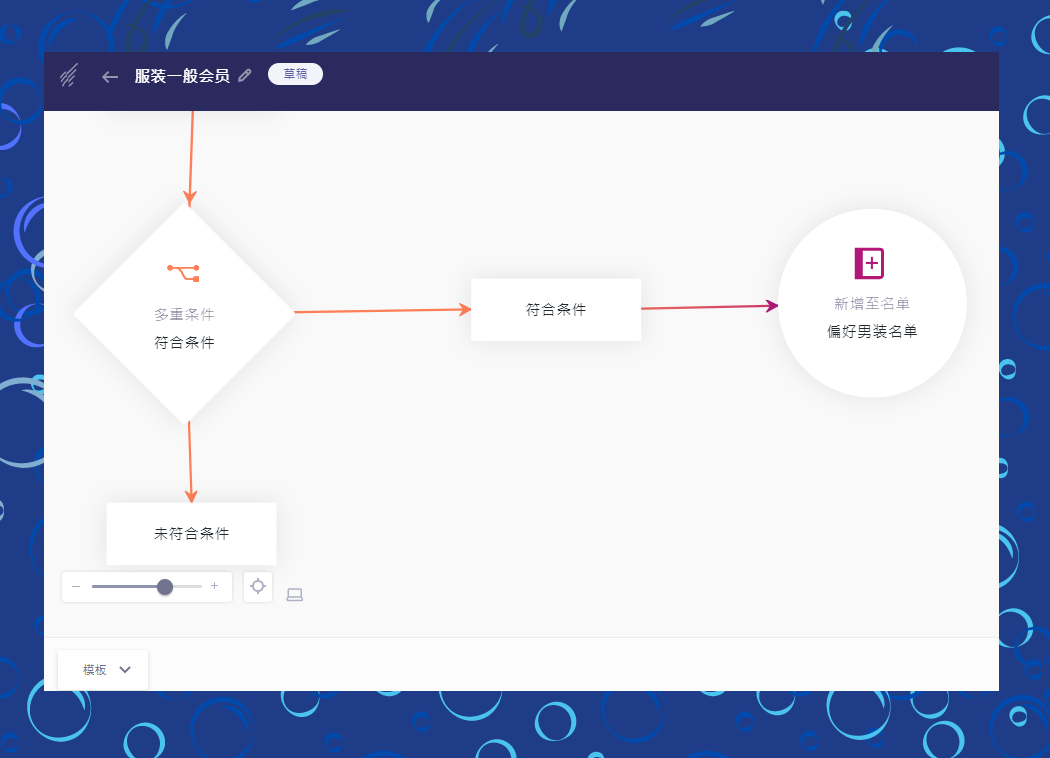The height and width of the screenshot is (758, 1050).
Task: Click the 多重条件 label in the diamond
Action: point(184,314)
